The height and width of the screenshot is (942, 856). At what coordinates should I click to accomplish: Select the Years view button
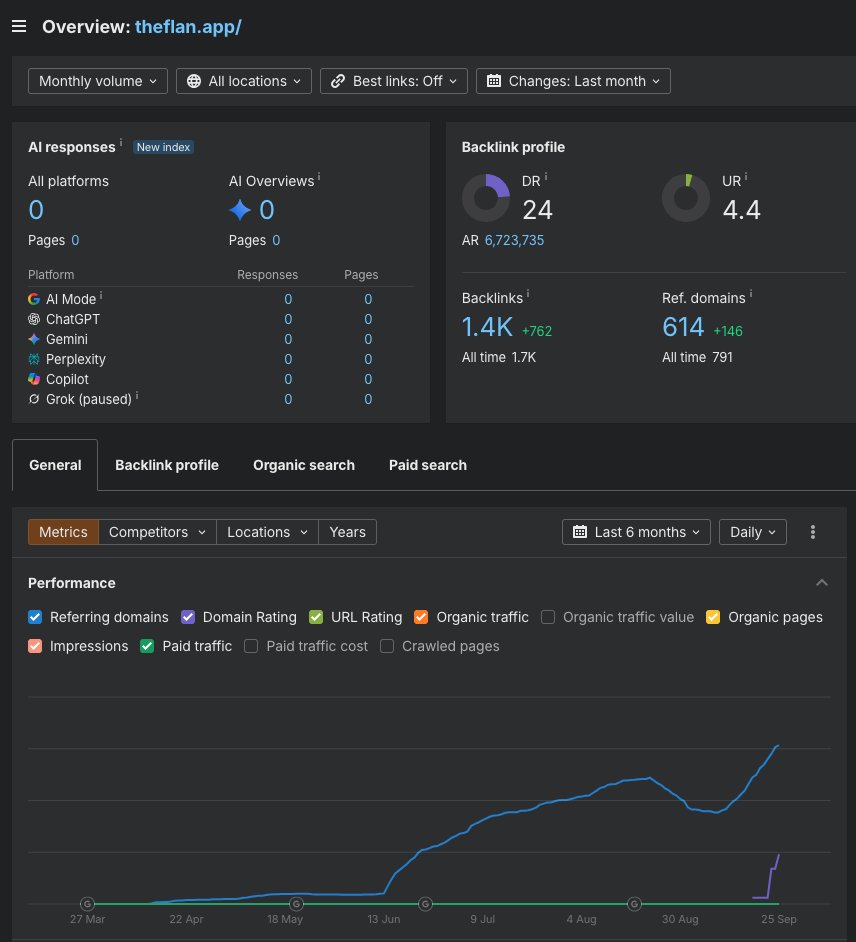tap(347, 532)
